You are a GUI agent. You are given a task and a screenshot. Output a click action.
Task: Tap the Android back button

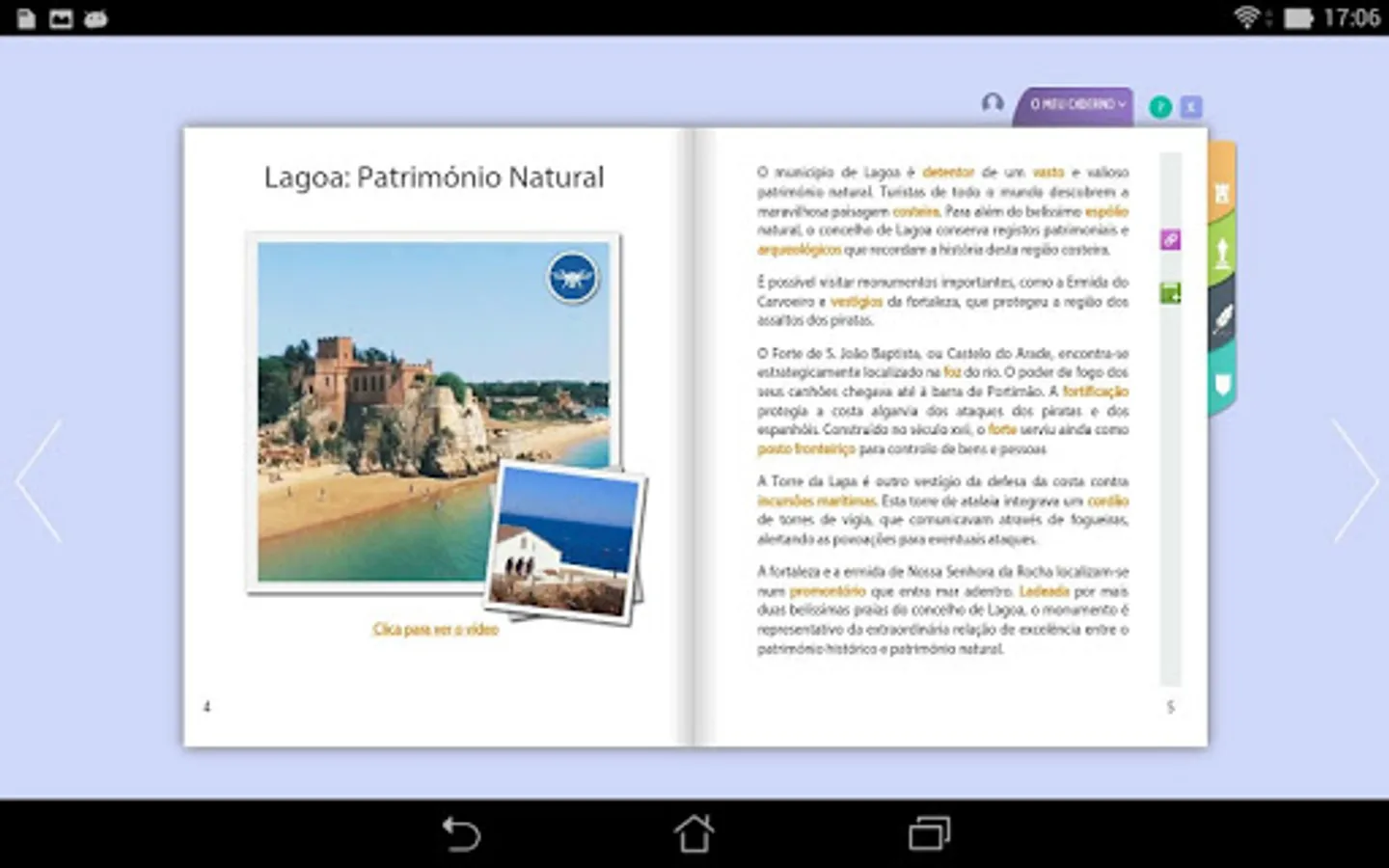point(461,833)
